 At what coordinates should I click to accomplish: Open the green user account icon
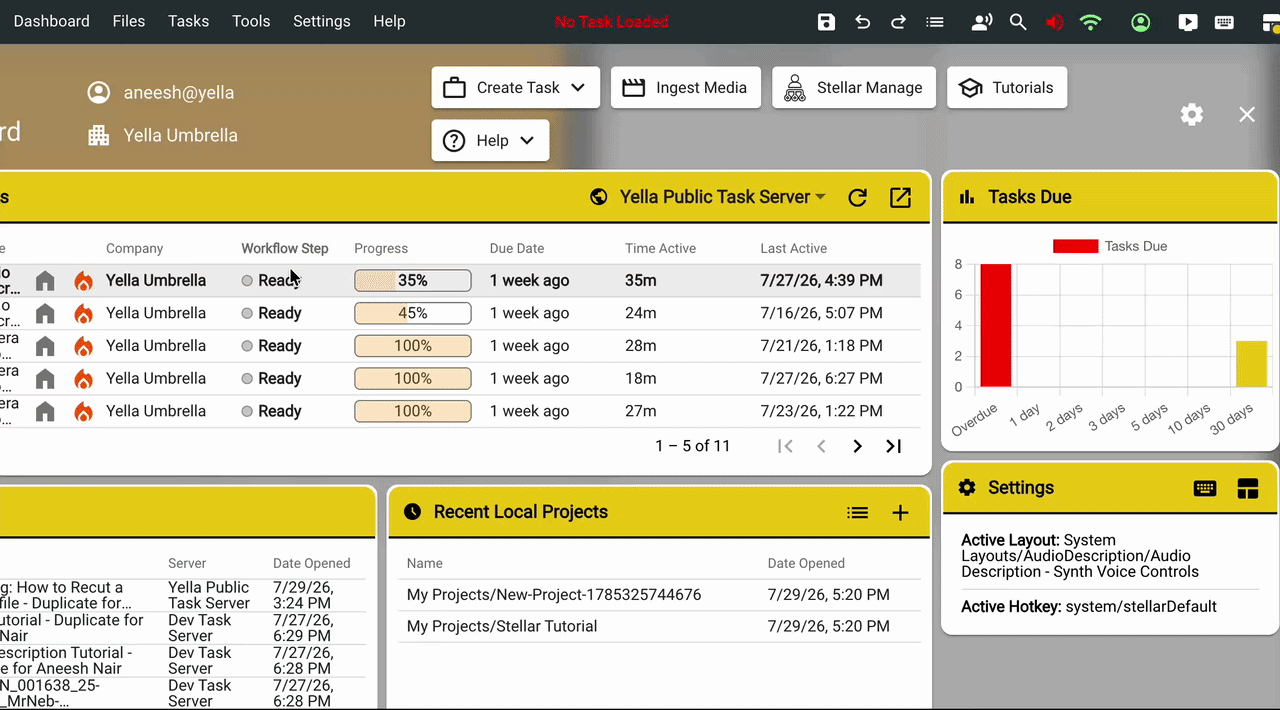click(x=1140, y=21)
